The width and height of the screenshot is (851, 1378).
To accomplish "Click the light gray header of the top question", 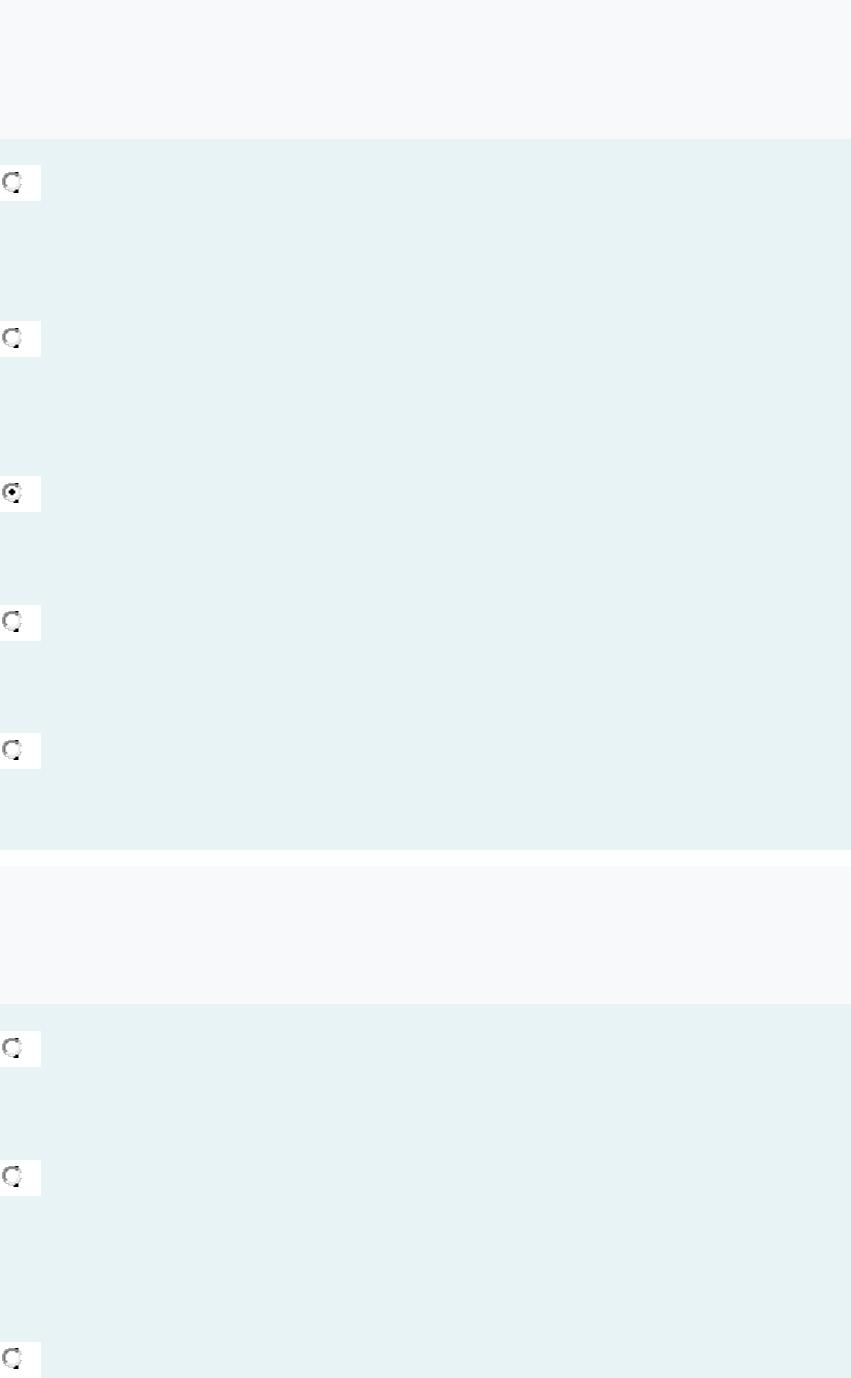I will tap(425, 69).
